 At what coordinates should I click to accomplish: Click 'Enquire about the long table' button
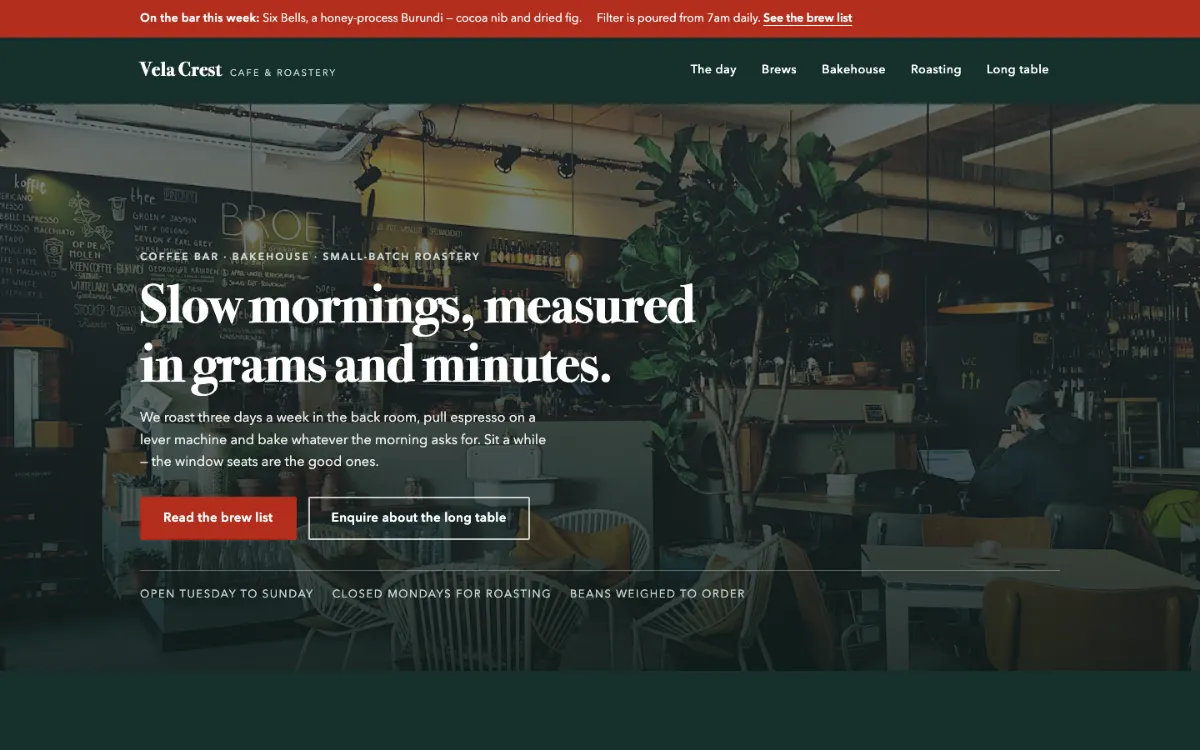[419, 518]
